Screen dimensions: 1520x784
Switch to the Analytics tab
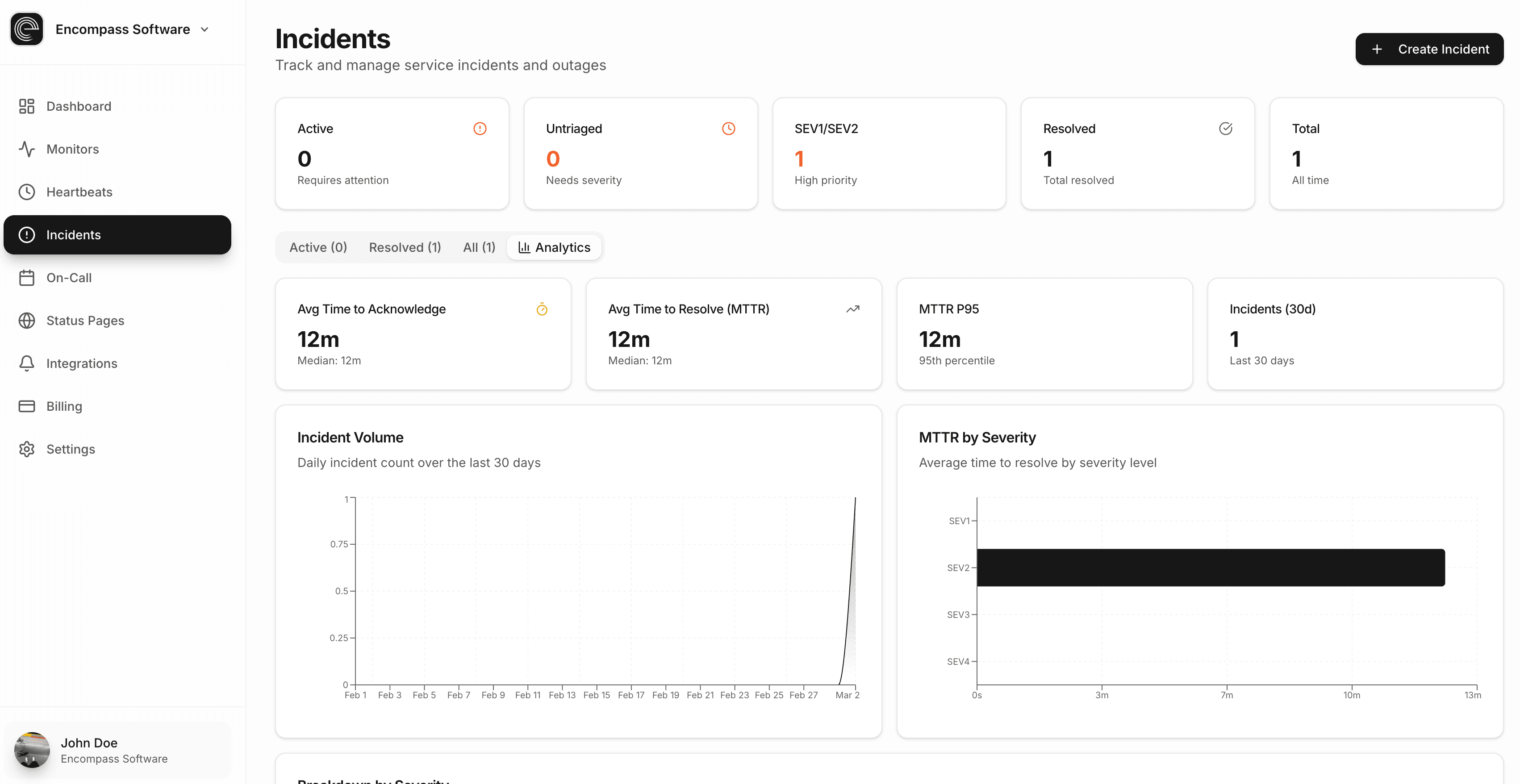pyautogui.click(x=554, y=247)
